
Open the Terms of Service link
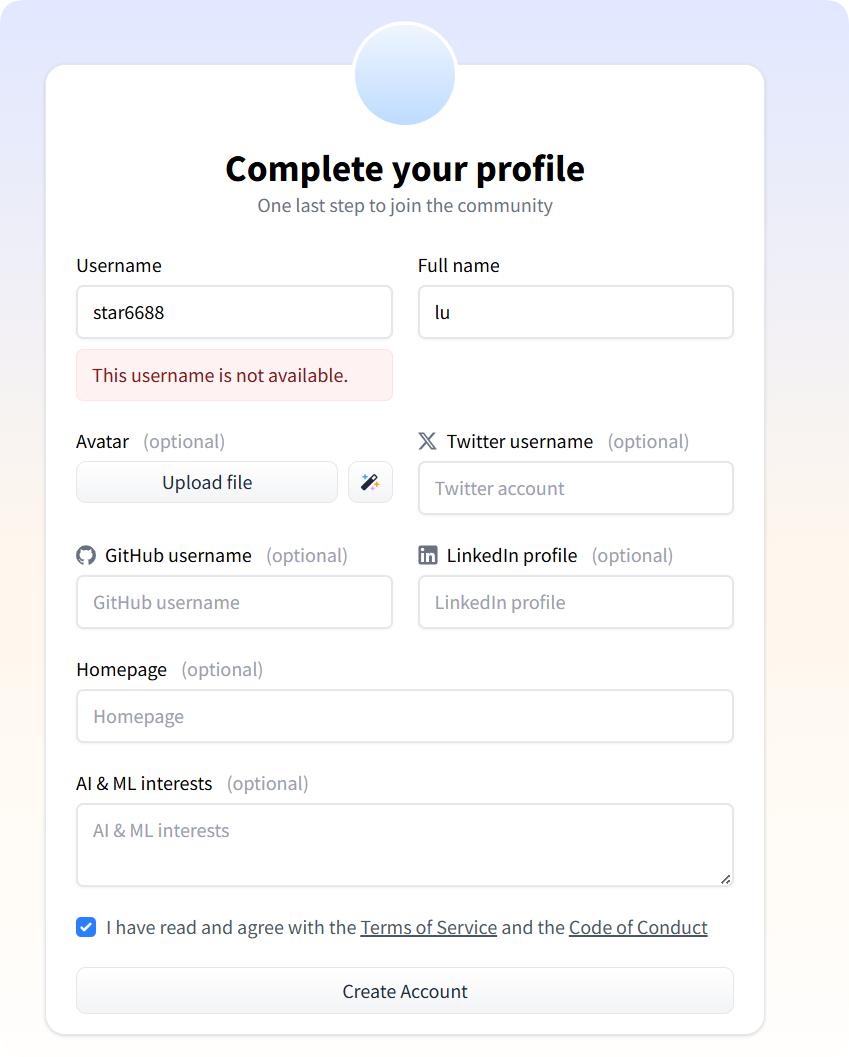428,927
